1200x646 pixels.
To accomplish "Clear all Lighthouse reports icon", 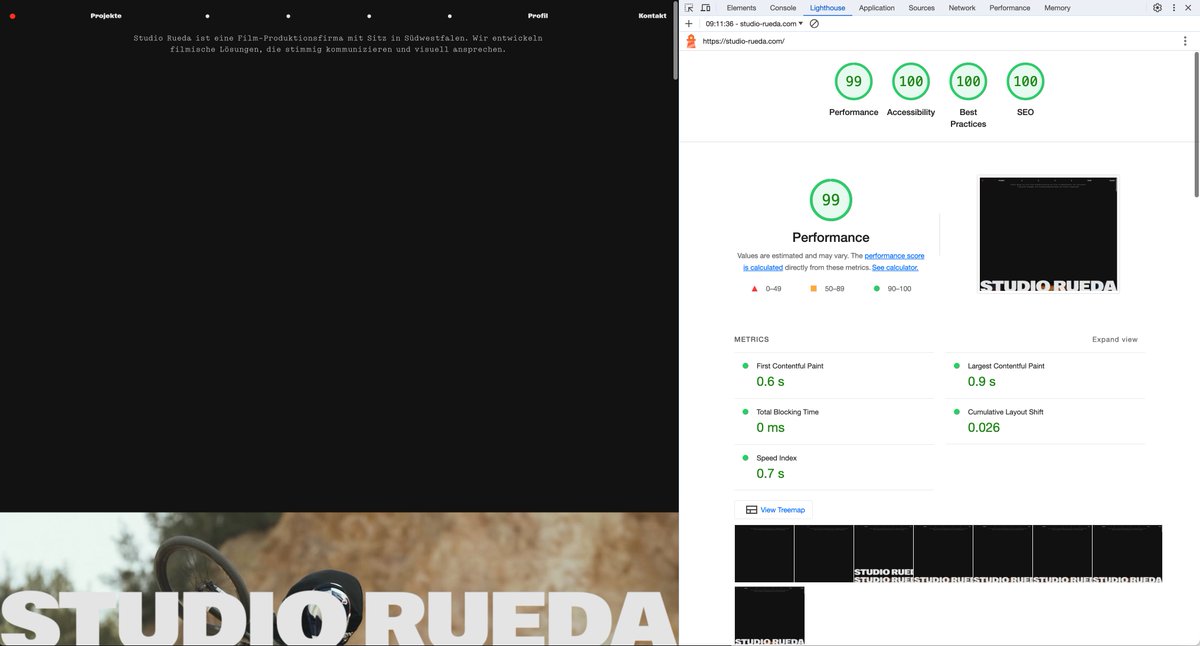I will coord(814,23).
